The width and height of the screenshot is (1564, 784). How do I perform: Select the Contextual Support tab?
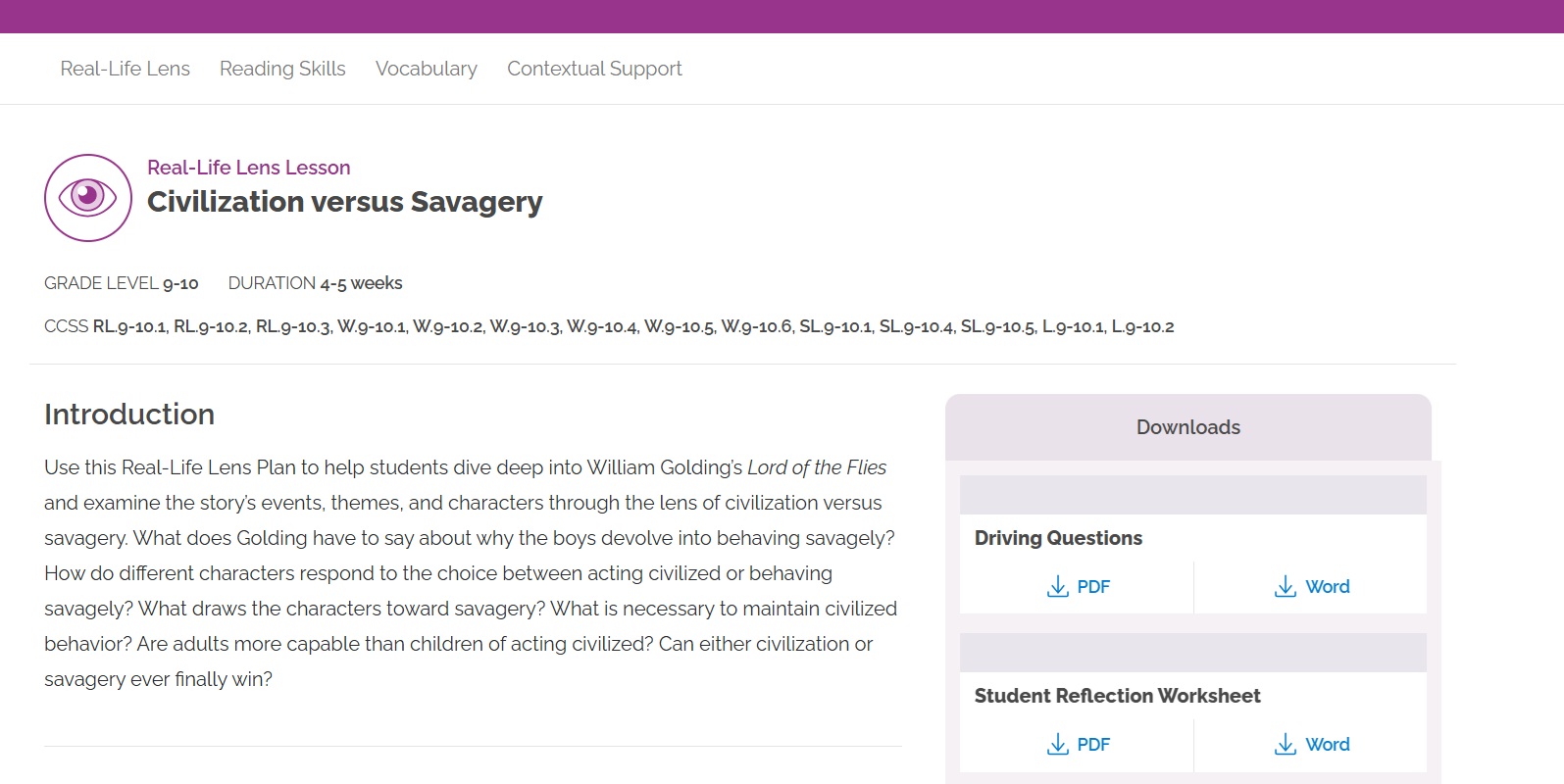[594, 69]
